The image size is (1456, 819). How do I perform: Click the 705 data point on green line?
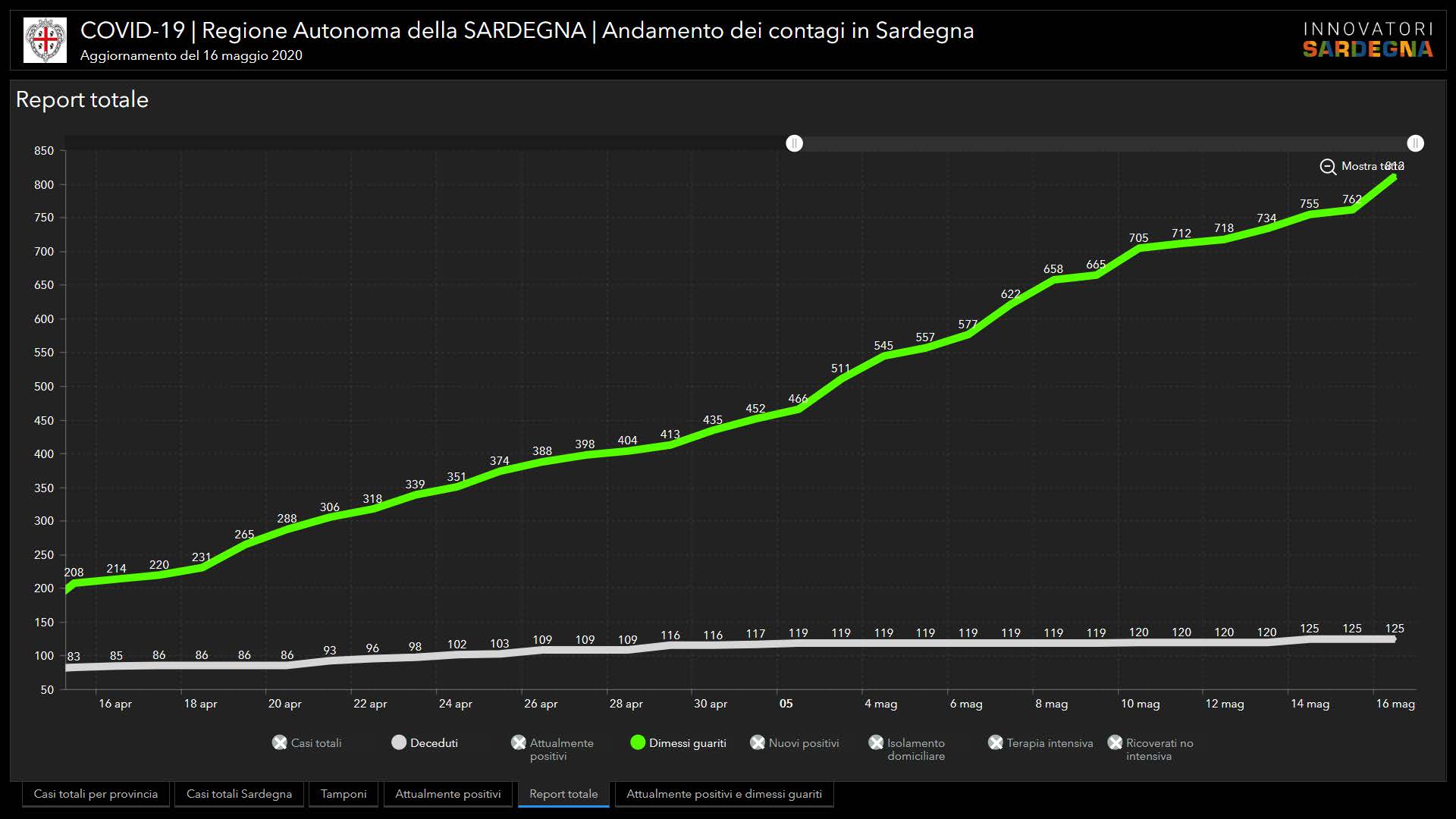click(x=1139, y=249)
